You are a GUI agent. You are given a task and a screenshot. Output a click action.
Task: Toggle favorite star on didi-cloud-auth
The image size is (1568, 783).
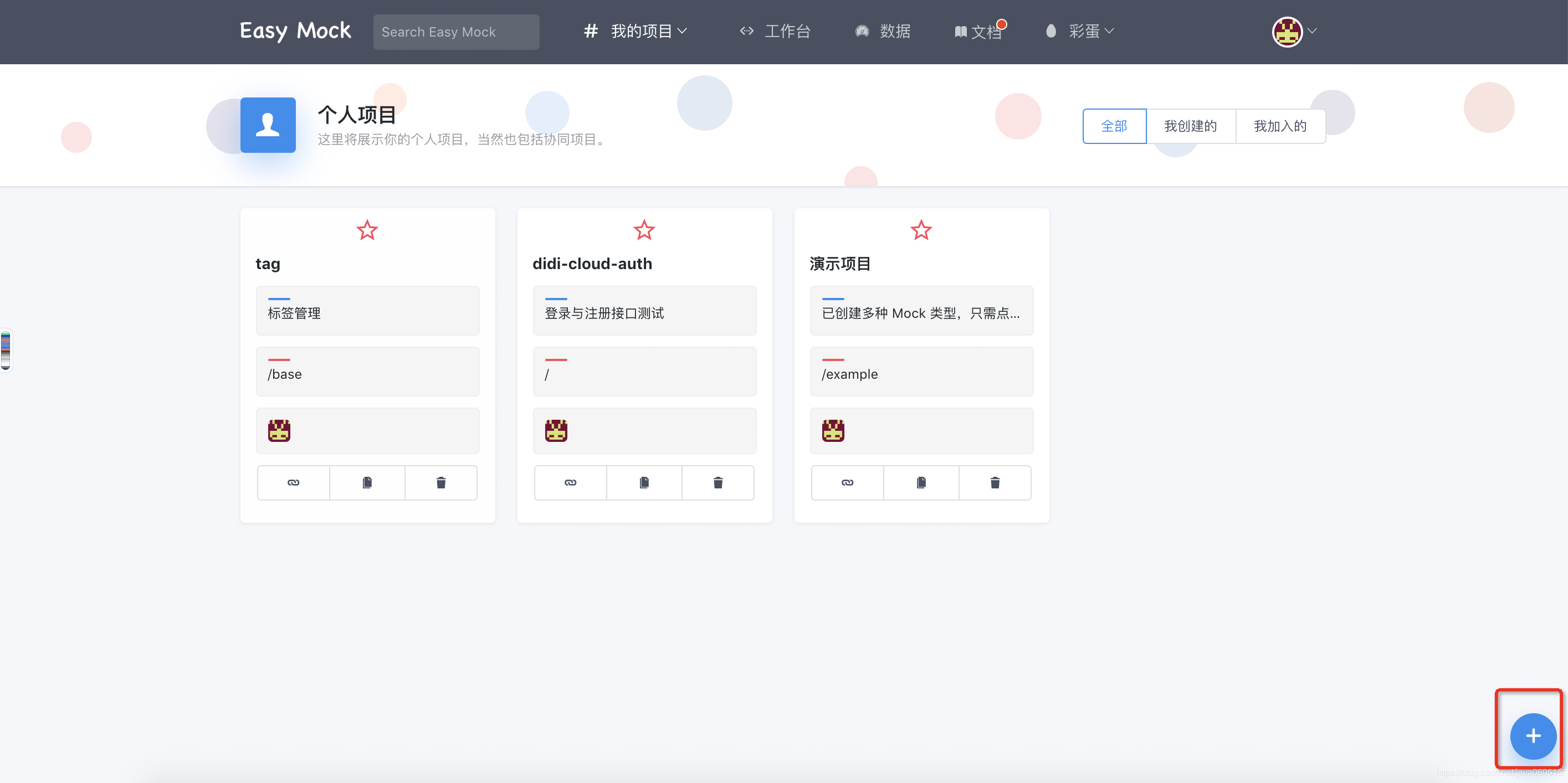(644, 230)
